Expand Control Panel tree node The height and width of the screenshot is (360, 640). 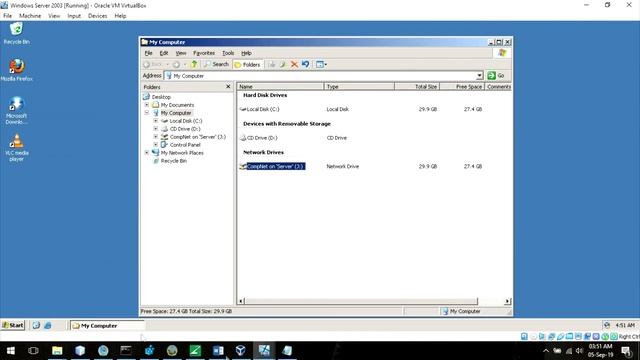tap(156, 144)
